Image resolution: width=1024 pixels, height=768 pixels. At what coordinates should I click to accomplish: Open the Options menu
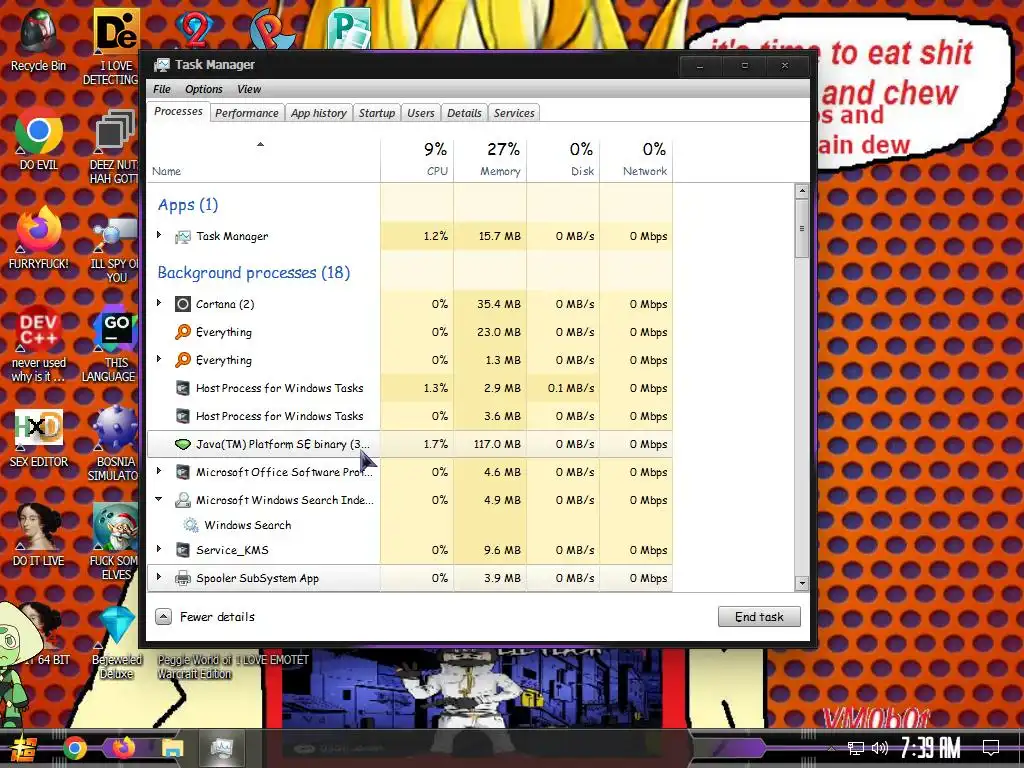(204, 89)
